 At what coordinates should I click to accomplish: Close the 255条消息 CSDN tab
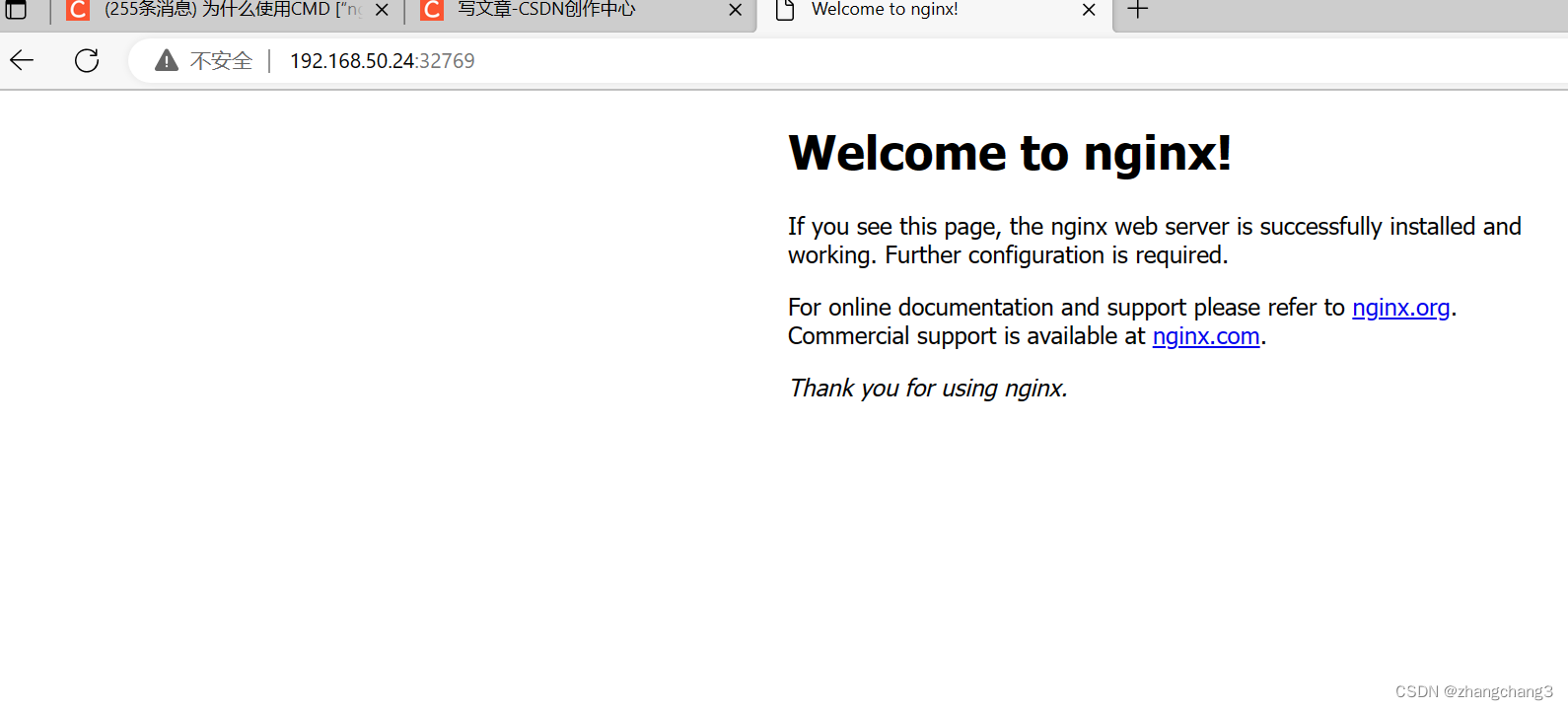(x=382, y=10)
